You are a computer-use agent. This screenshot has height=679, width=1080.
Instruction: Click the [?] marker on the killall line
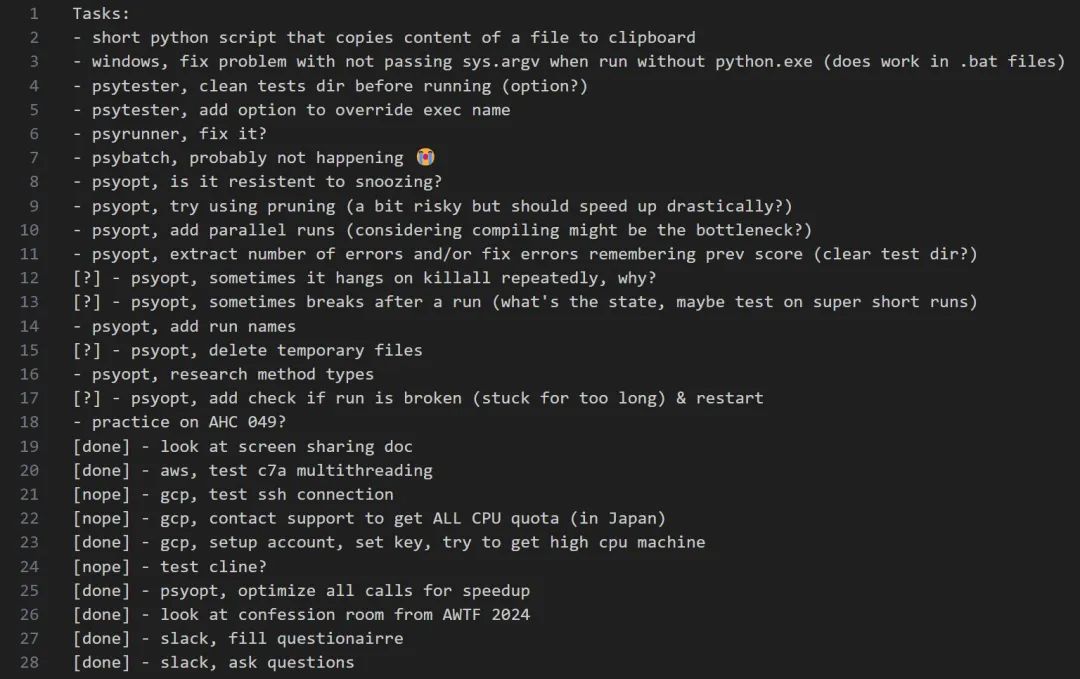pos(87,278)
